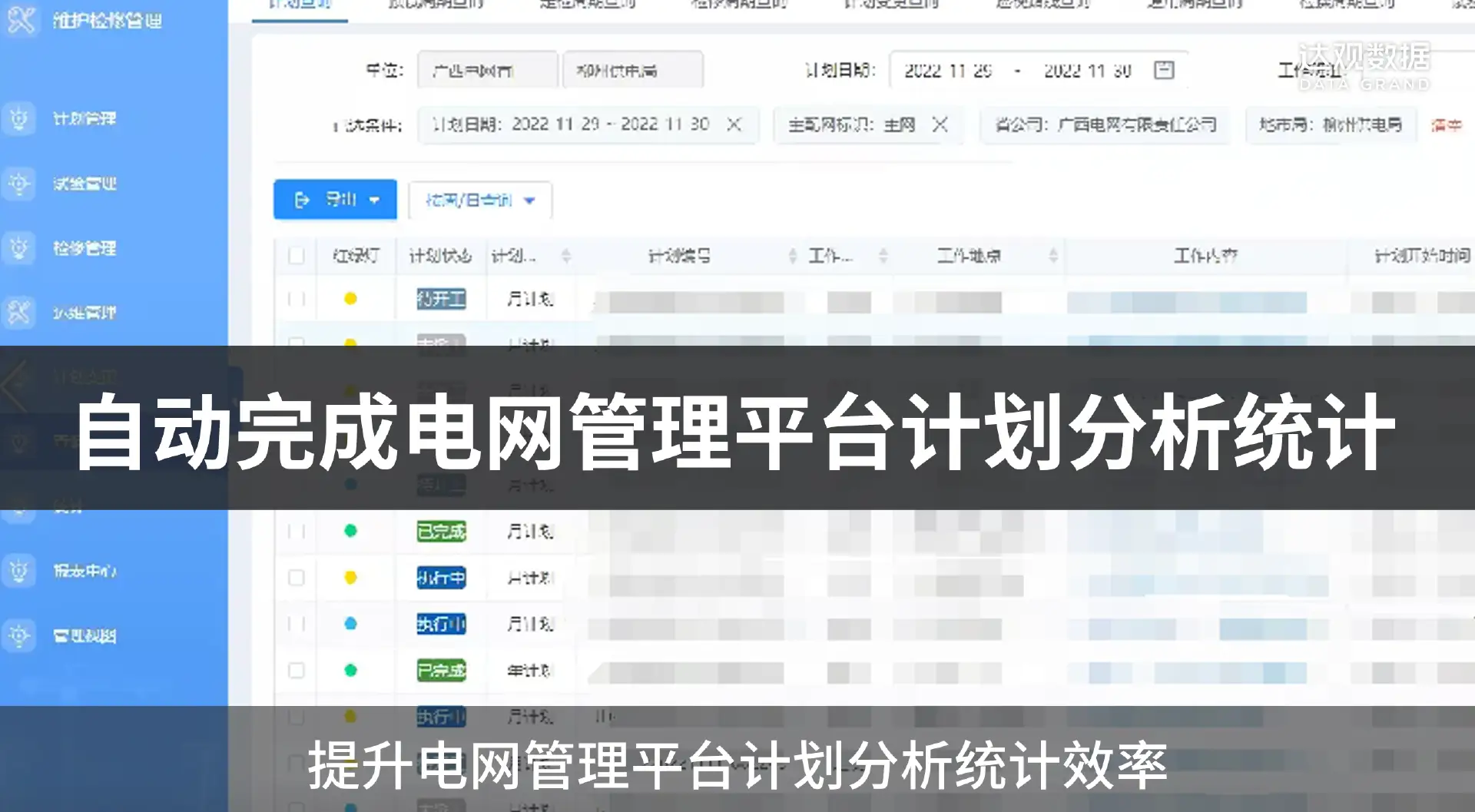Click the calendar icon in 计划日期 field
The image size is (1475, 812).
(1164, 71)
